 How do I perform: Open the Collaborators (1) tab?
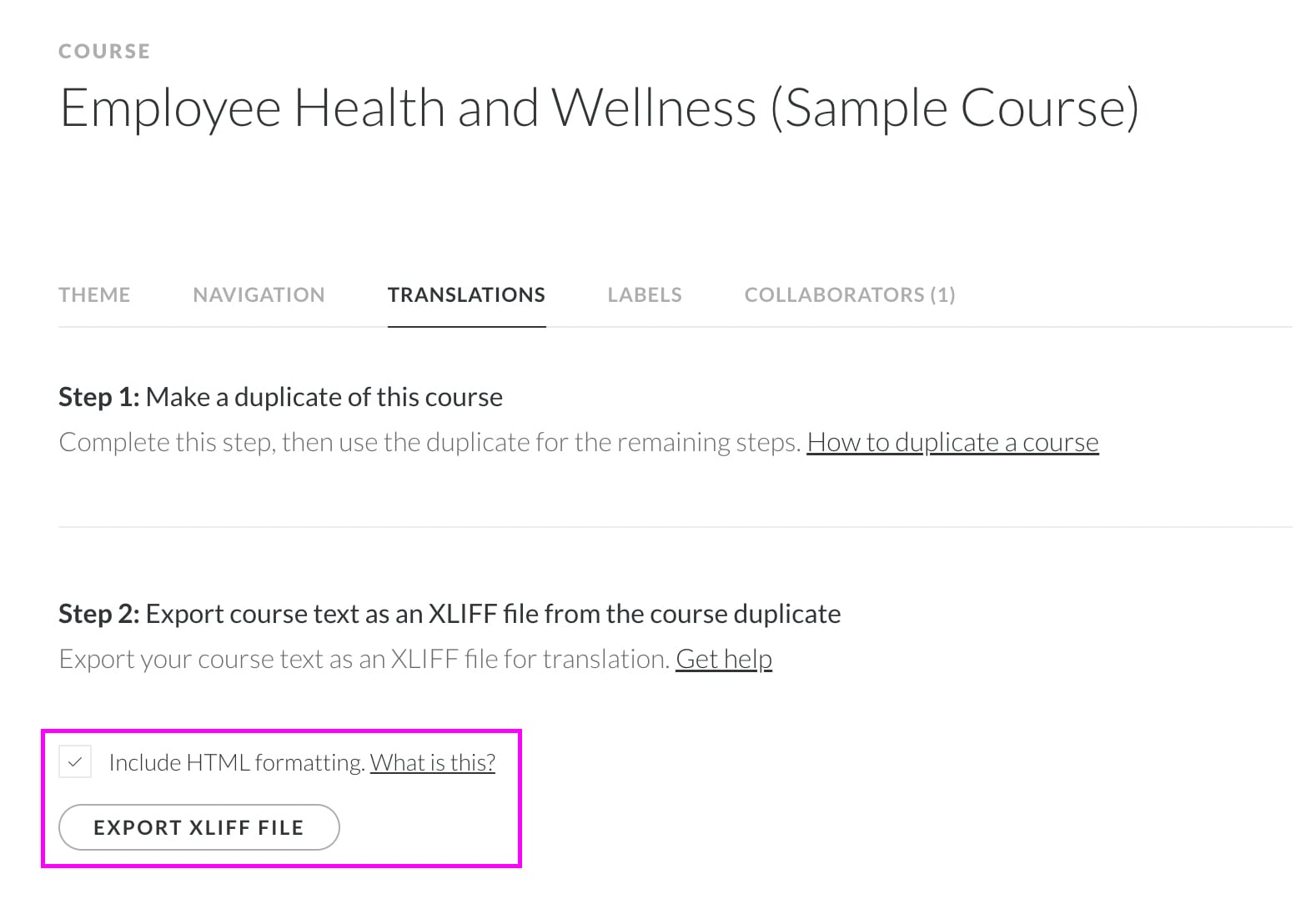[849, 294]
